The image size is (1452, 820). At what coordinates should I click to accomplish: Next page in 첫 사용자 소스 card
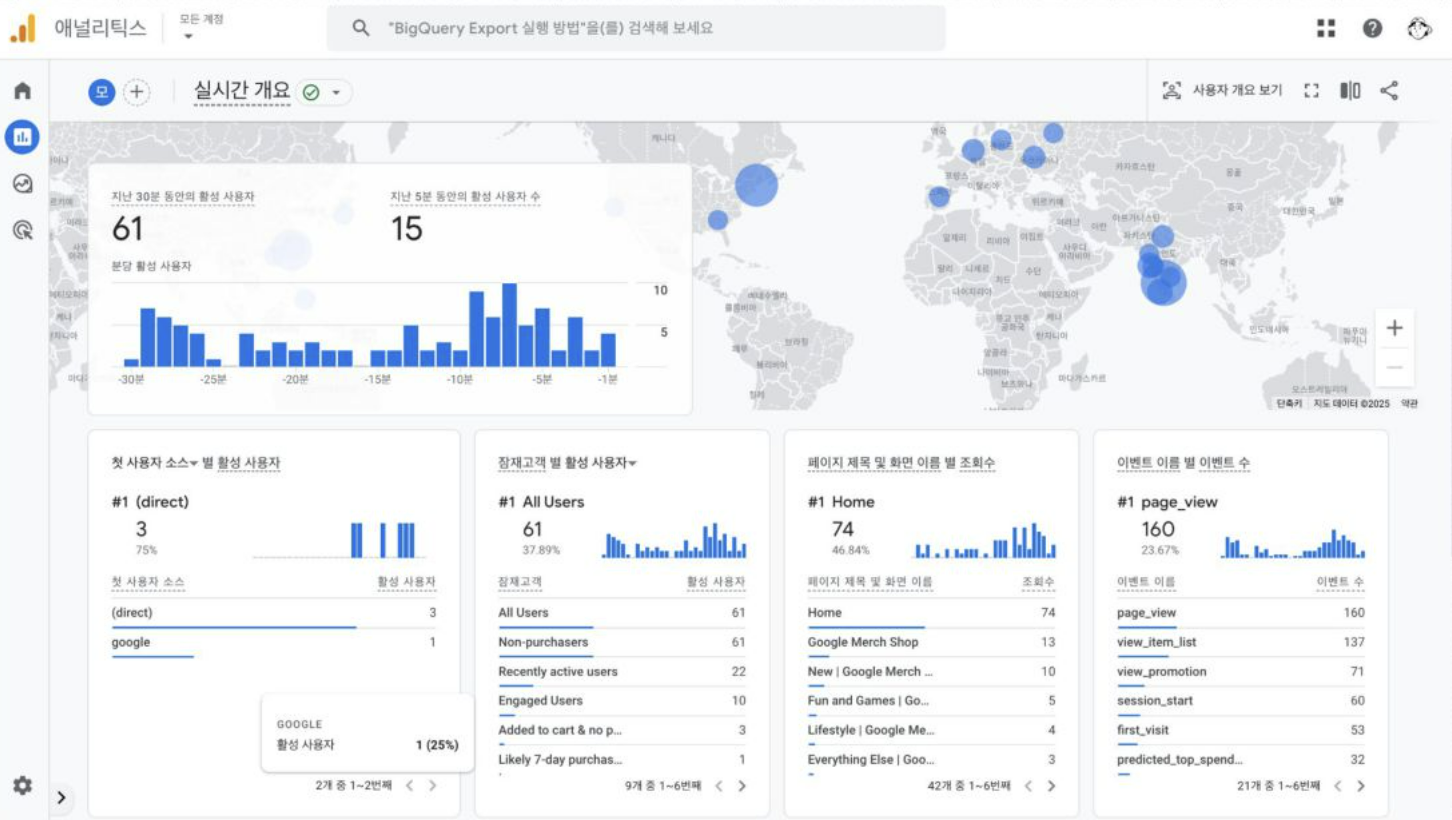coord(433,786)
